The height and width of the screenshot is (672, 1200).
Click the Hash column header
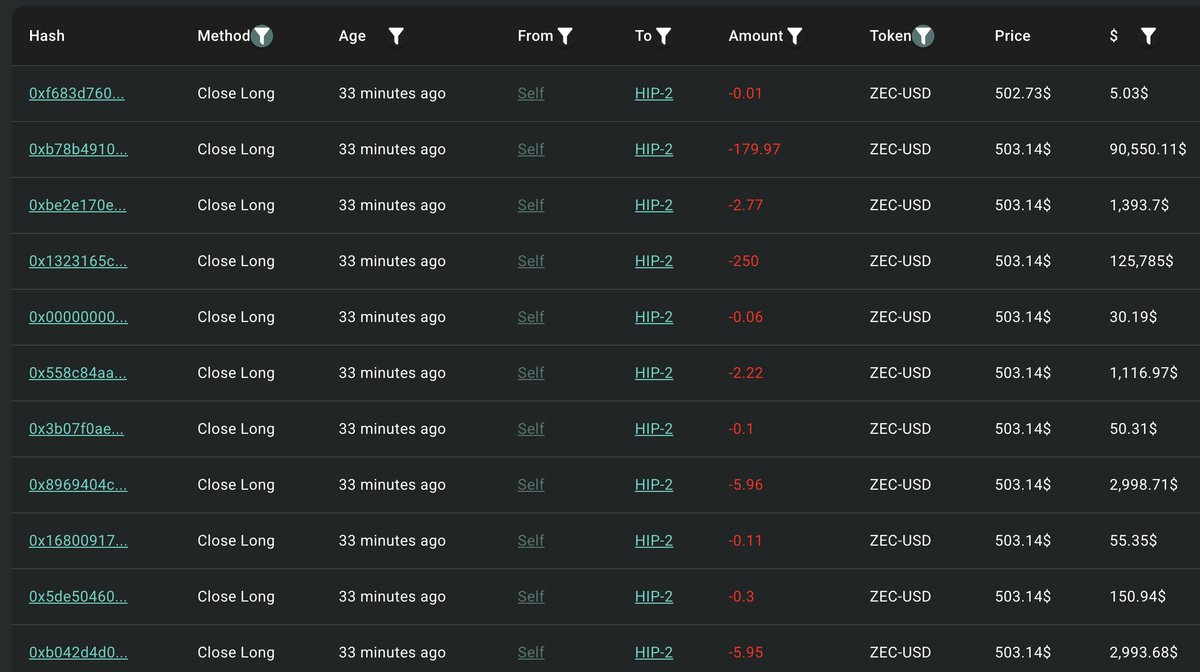click(47, 36)
